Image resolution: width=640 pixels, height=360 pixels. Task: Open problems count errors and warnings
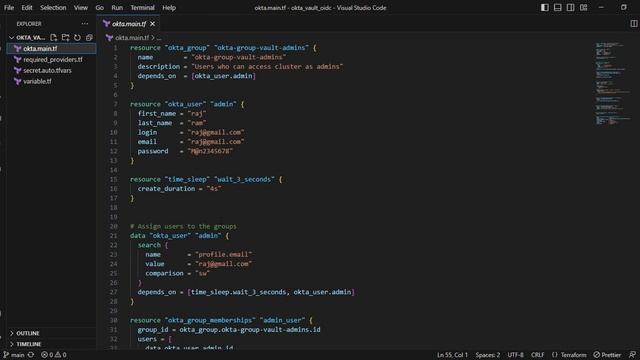click(53, 355)
